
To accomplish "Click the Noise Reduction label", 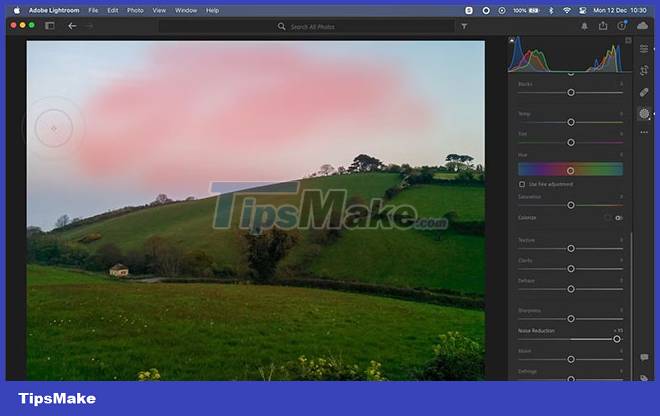I will click(536, 331).
